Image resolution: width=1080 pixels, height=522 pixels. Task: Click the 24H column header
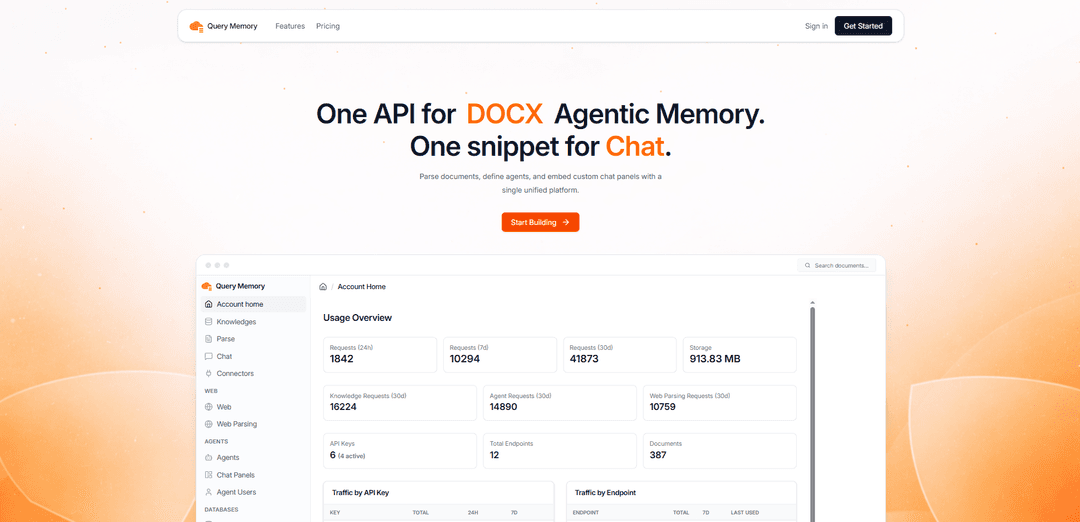pyautogui.click(x=473, y=513)
